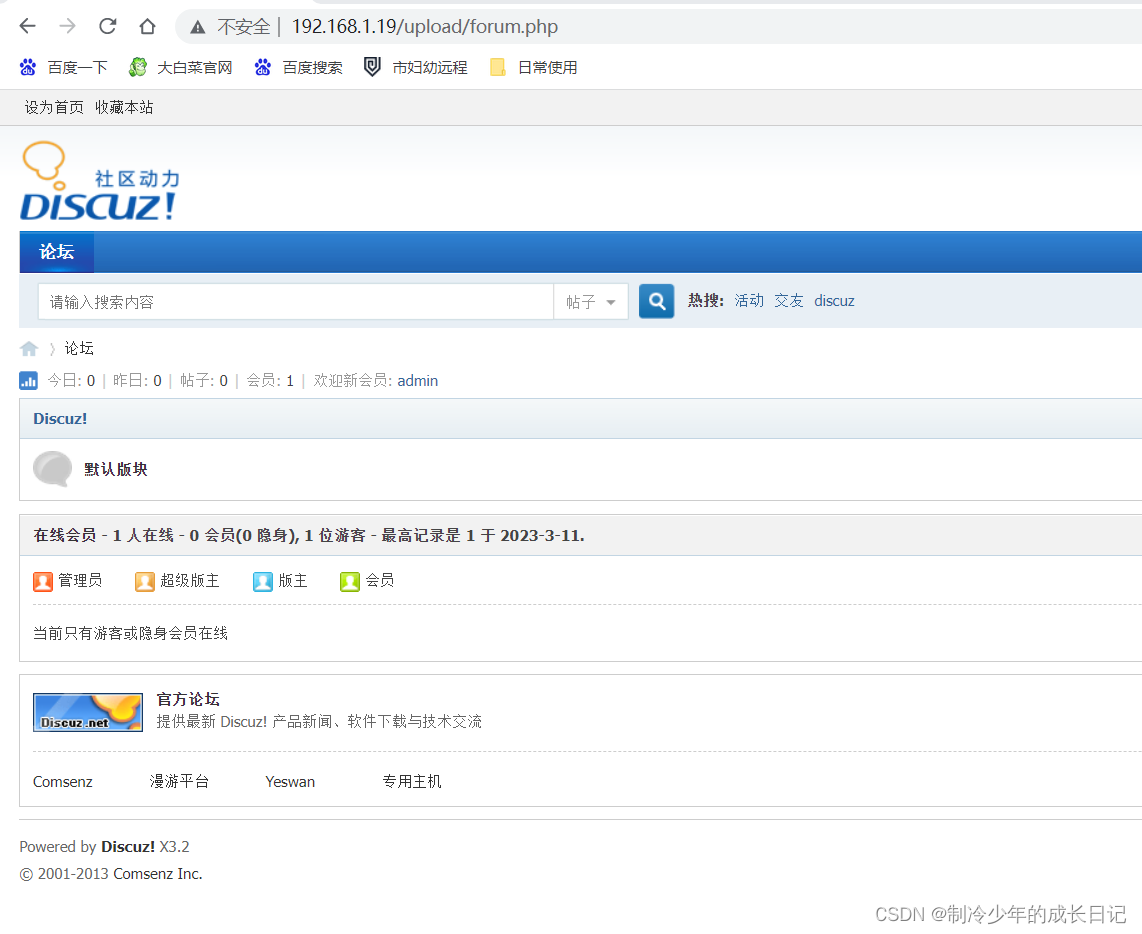Click the 百度一下 bookmark icon
This screenshot has width=1142, height=934.
(x=27, y=66)
